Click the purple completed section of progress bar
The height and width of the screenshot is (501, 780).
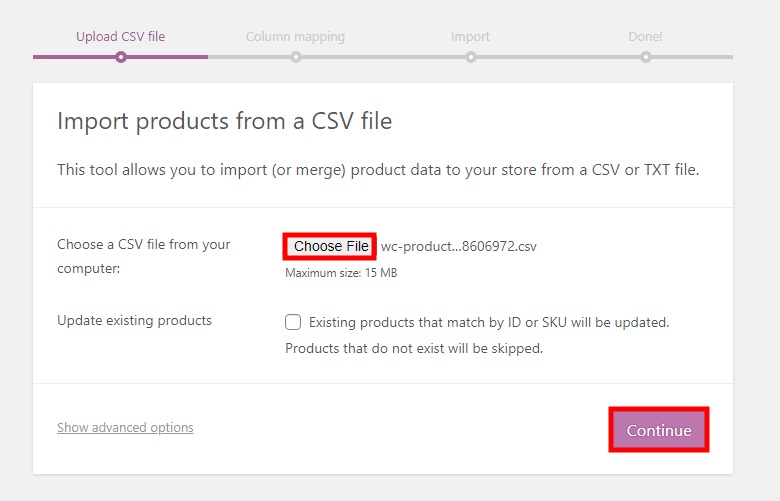click(x=120, y=57)
